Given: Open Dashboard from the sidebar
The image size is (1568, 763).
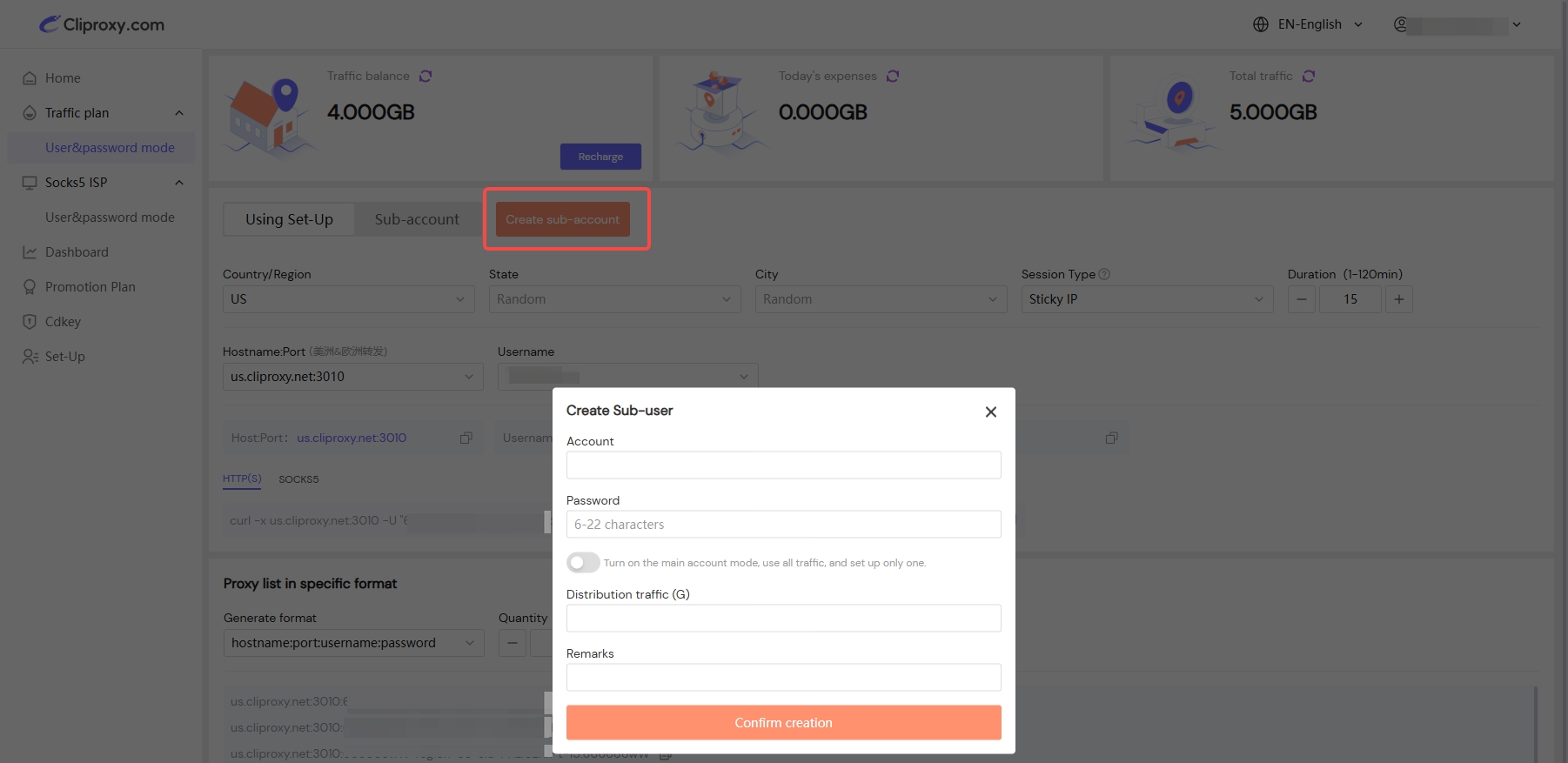Looking at the screenshot, I should pos(77,252).
